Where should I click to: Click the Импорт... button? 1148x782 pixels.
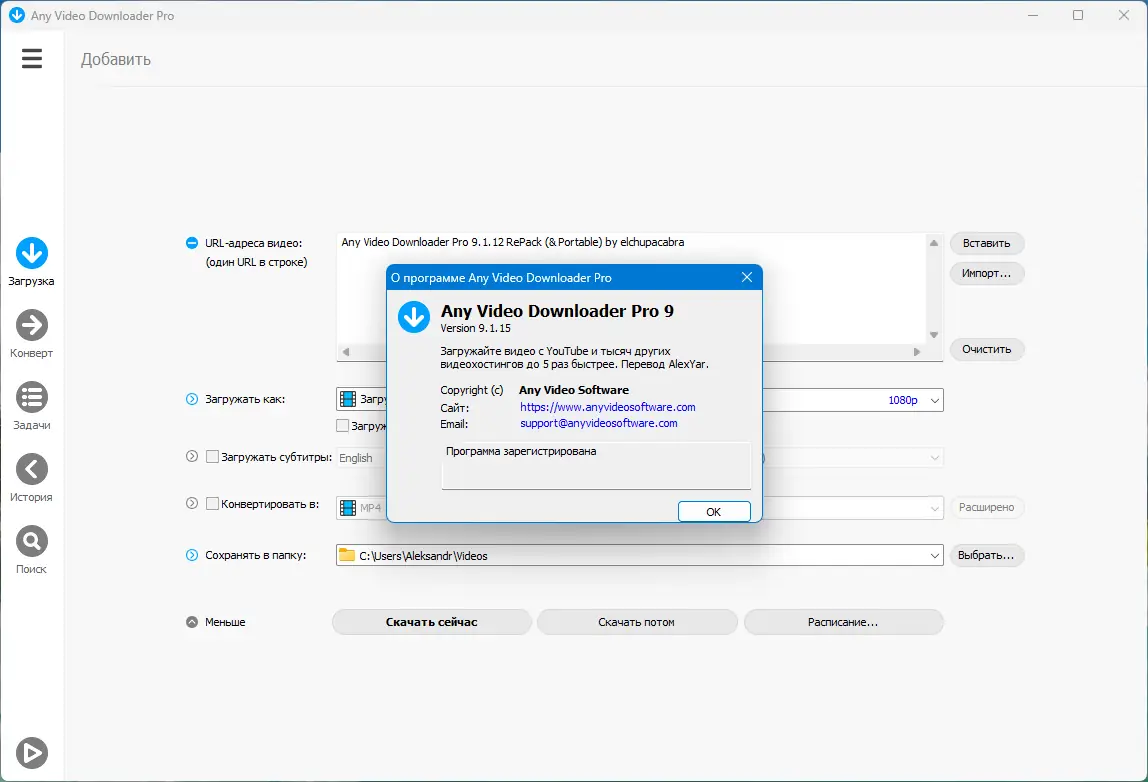986,273
